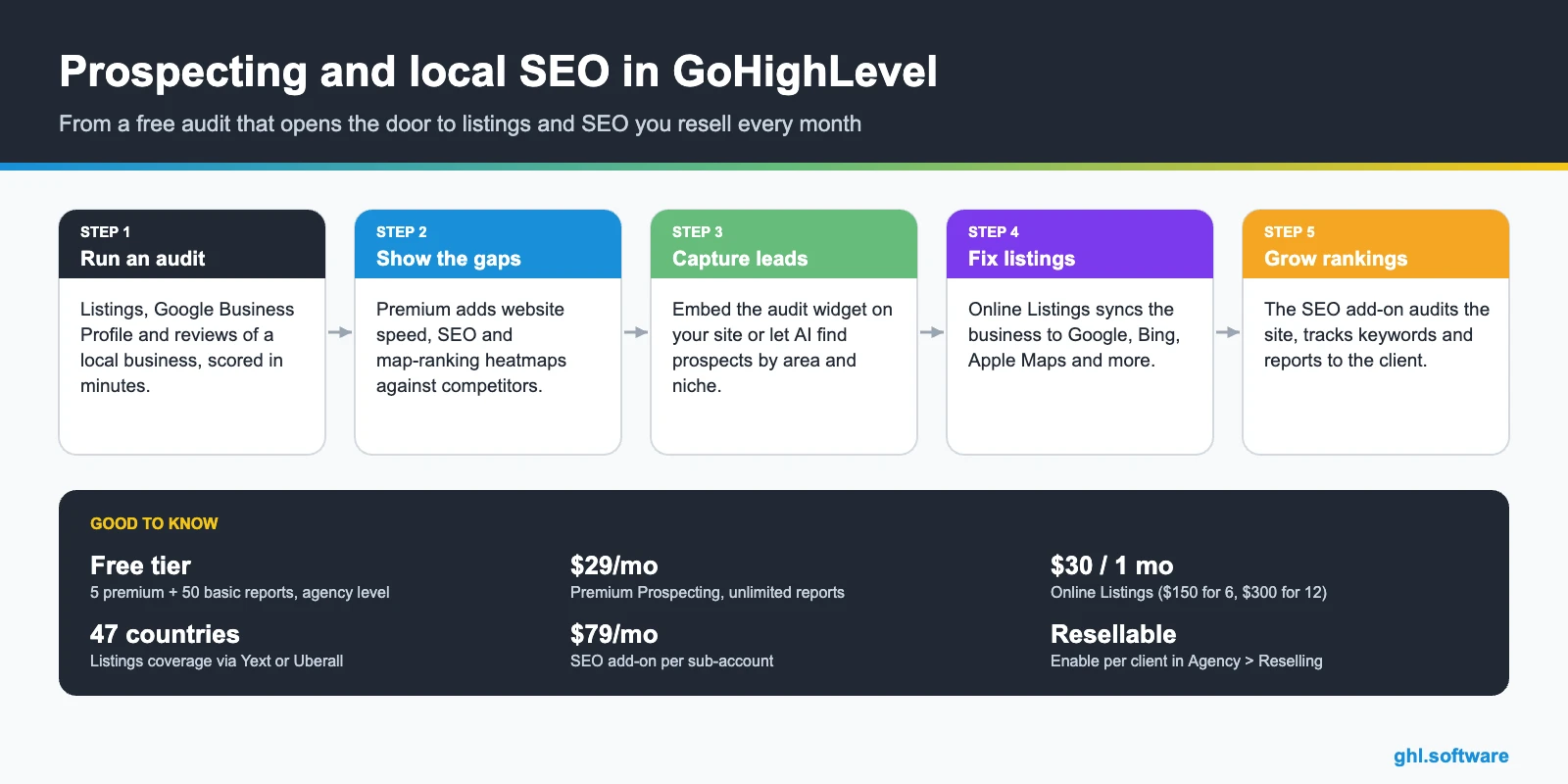The width and height of the screenshot is (1568, 784).
Task: Click the text starting "The SEO add-on audits"
Action: pos(1377,334)
